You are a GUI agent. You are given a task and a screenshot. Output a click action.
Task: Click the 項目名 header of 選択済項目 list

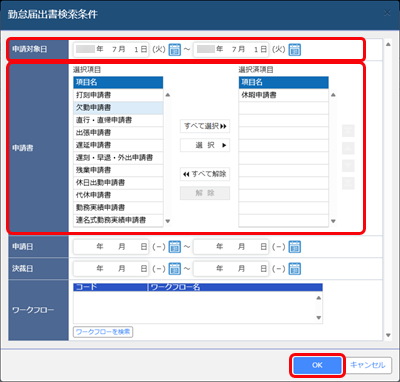[x=284, y=82]
